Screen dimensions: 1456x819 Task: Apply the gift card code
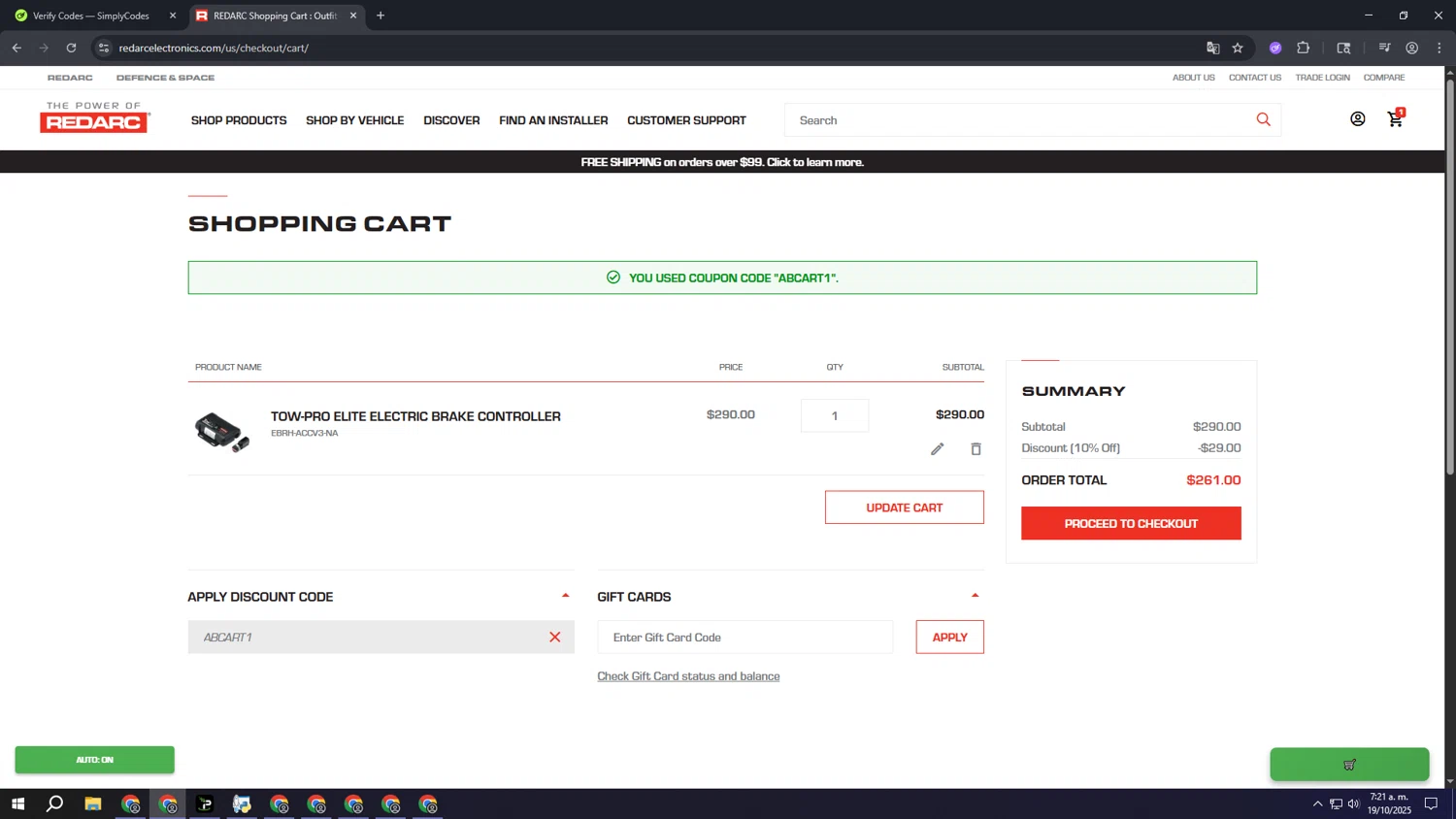click(x=949, y=638)
